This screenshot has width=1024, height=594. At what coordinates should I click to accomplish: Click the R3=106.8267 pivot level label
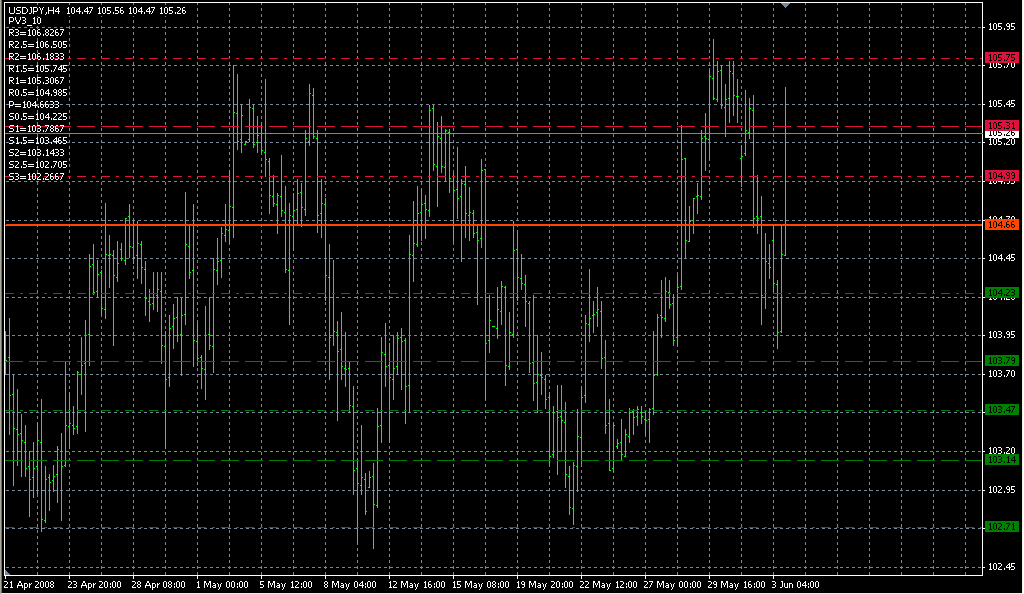click(x=37, y=33)
